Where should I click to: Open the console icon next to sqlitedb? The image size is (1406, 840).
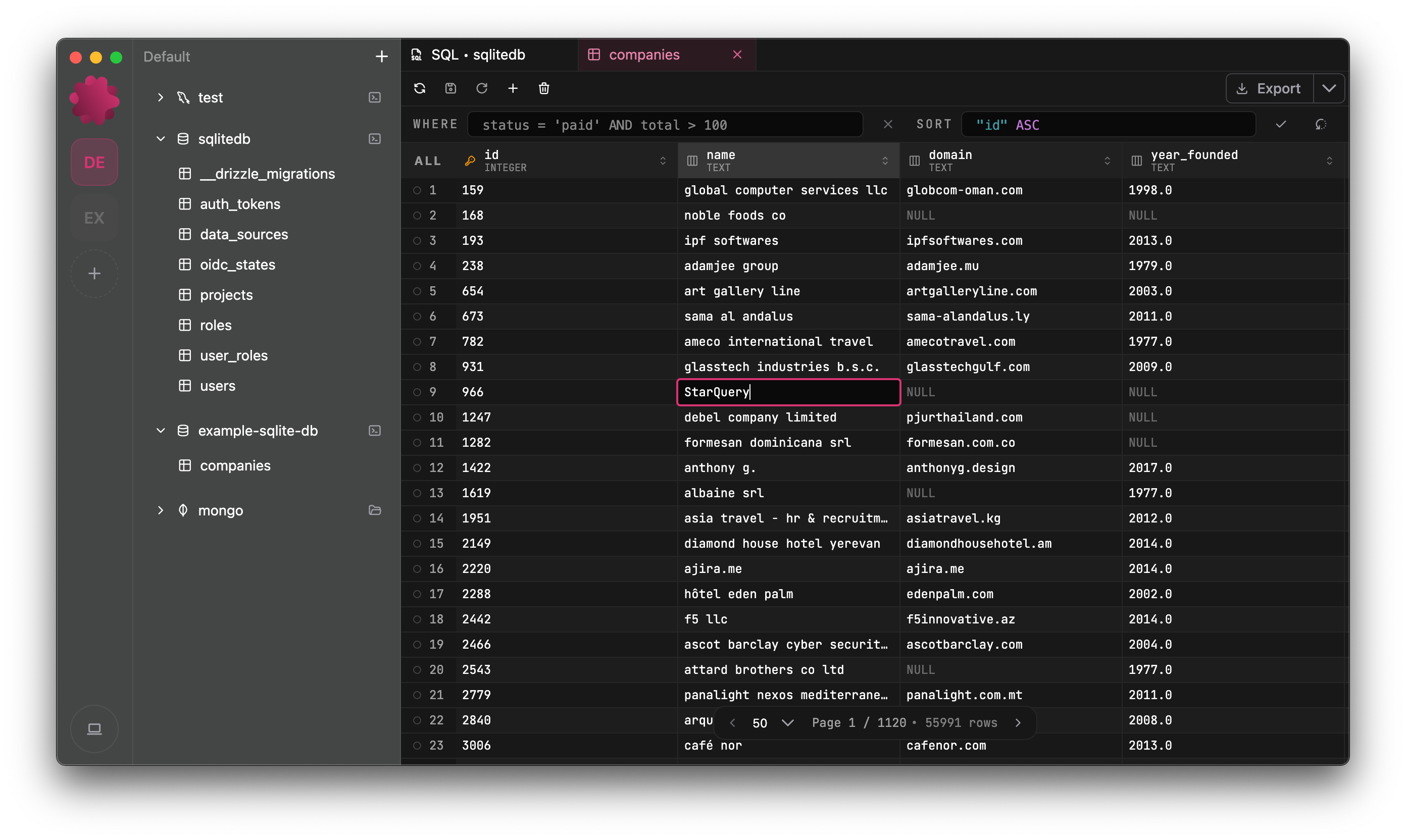tap(374, 139)
